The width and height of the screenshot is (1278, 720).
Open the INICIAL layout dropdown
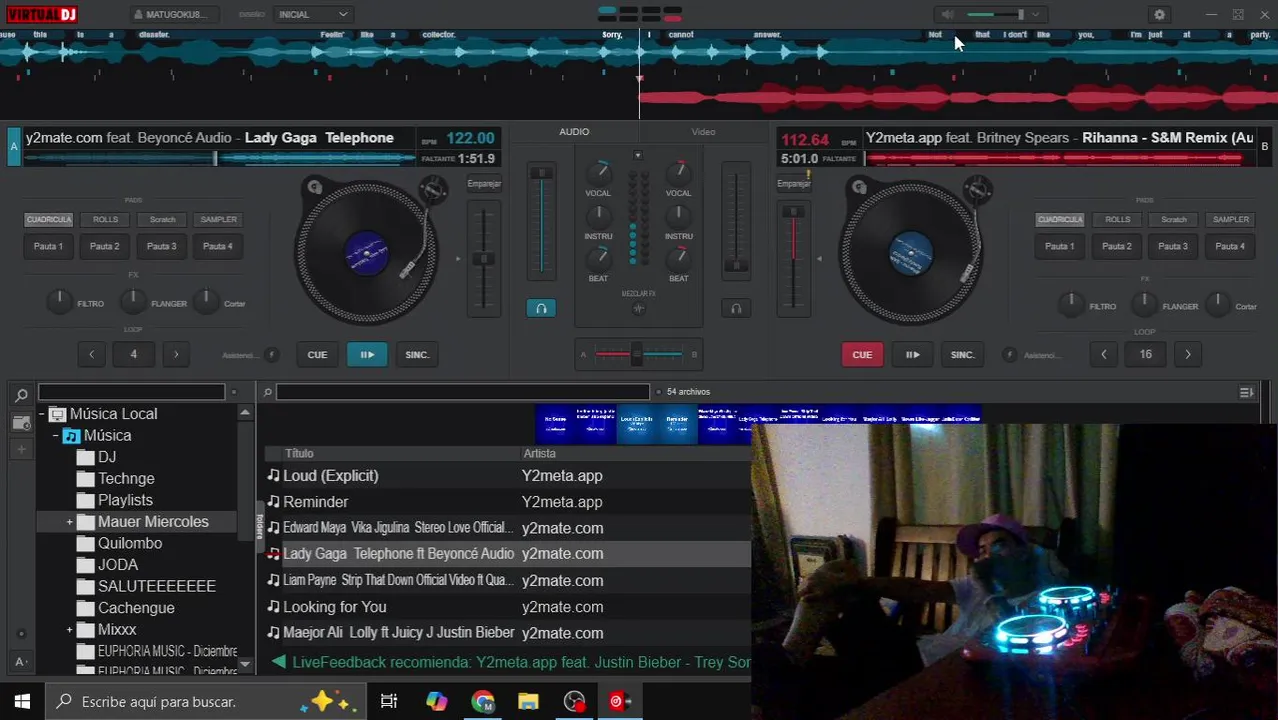(312, 15)
